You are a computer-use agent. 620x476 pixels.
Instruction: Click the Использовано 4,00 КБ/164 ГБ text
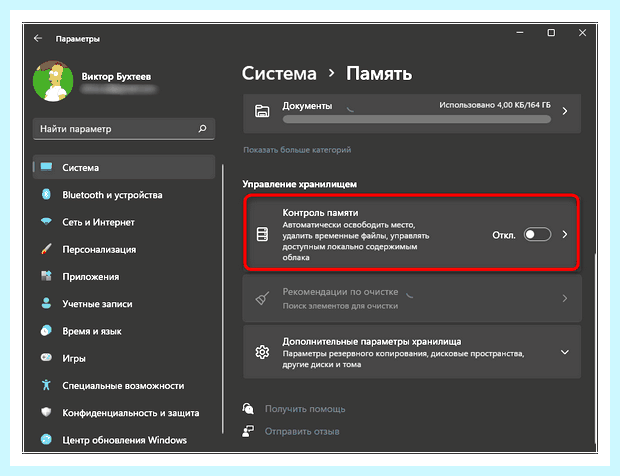[x=495, y=105]
